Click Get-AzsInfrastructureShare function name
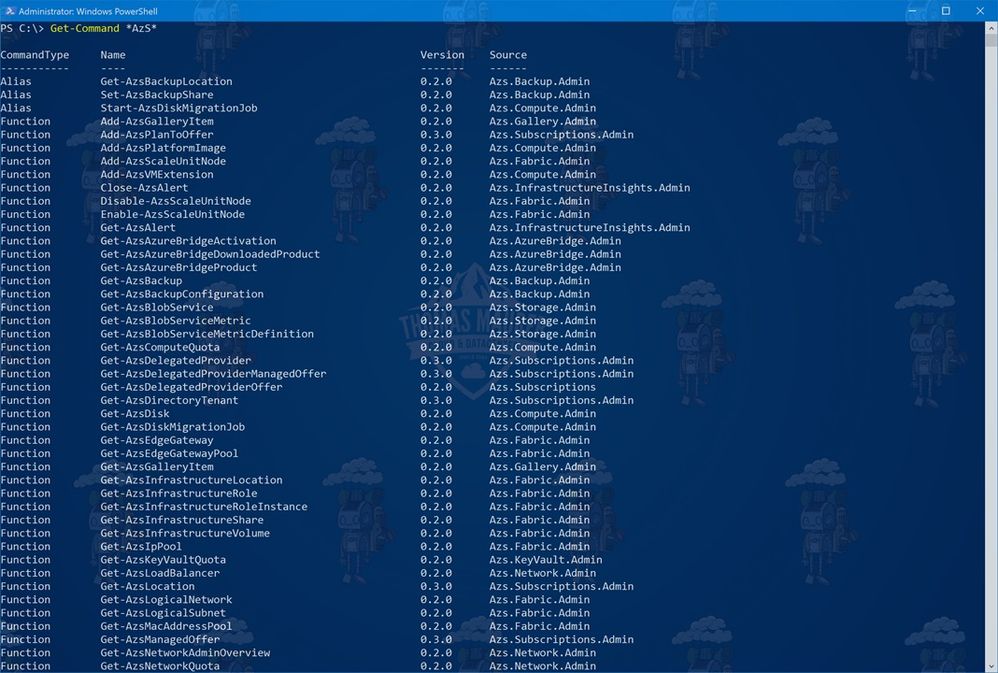Image resolution: width=998 pixels, height=673 pixels. click(x=182, y=520)
